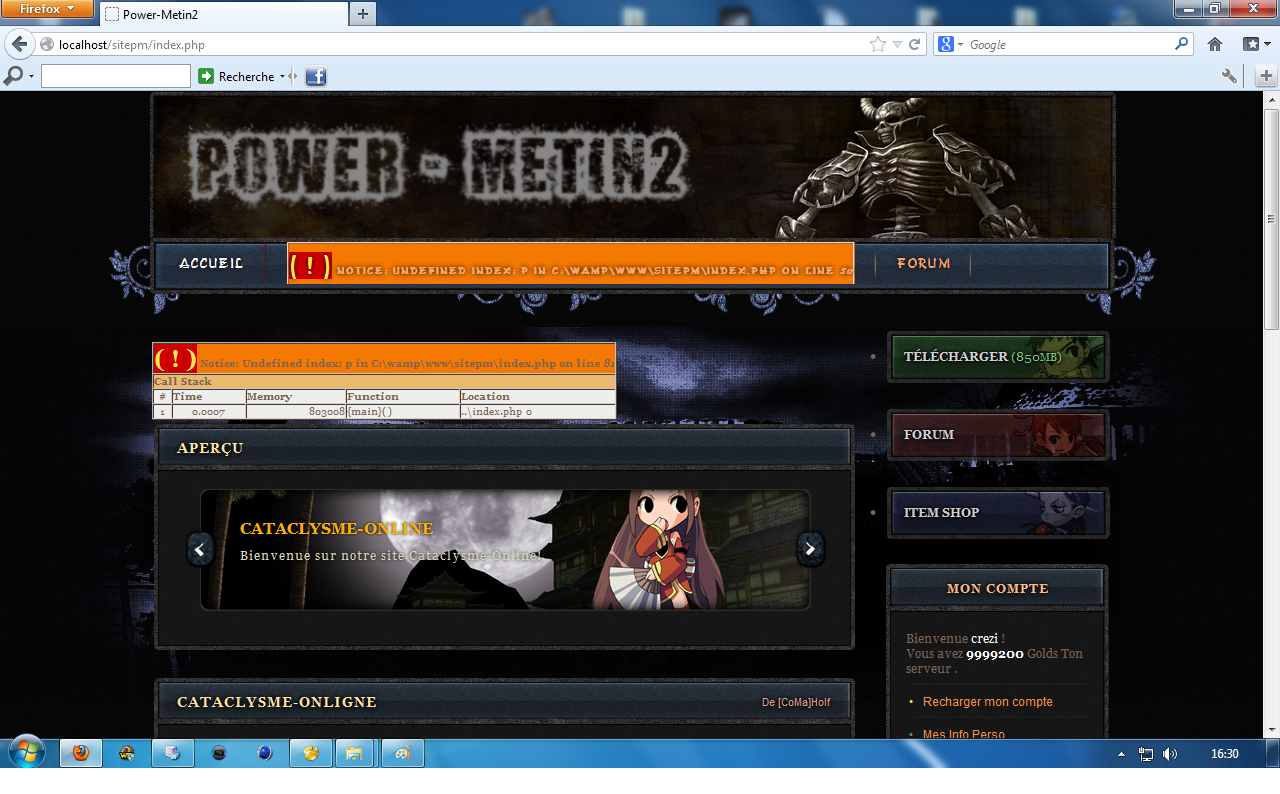This screenshot has width=1280, height=794.
Task: Click the username crezi in the welcome text
Action: click(x=984, y=638)
